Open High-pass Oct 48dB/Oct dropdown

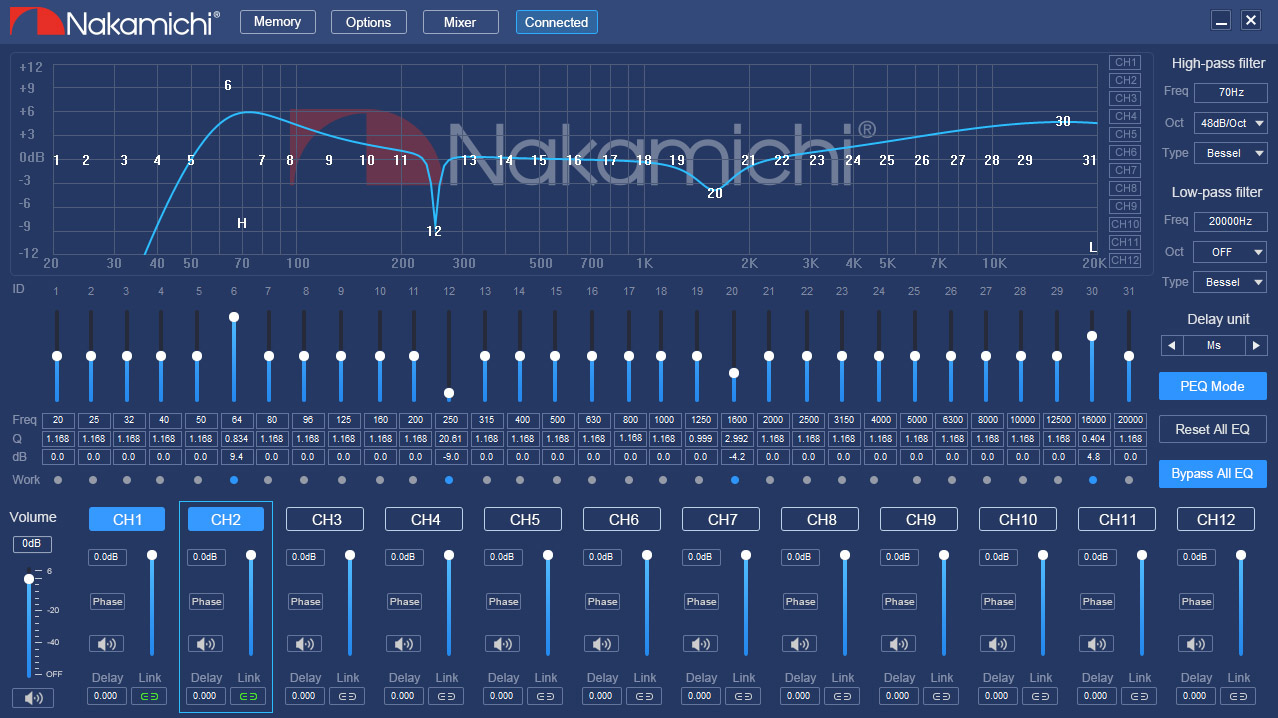[1230, 123]
